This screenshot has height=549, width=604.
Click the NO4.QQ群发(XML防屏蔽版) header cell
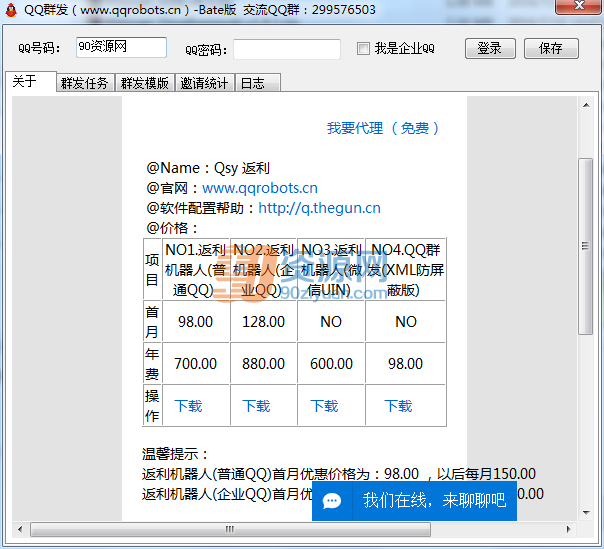(406, 270)
